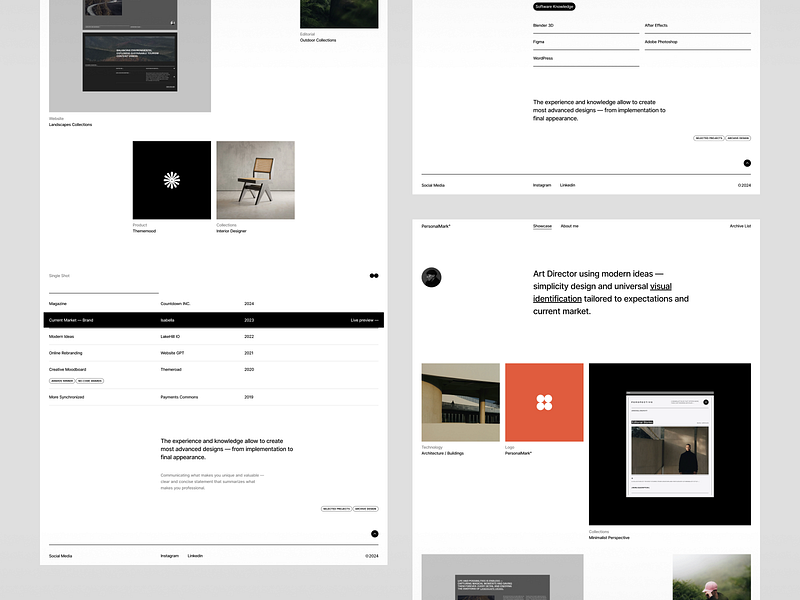Open the orange PersonalMark* logo thumbnail
800x600 pixels.
click(x=544, y=402)
